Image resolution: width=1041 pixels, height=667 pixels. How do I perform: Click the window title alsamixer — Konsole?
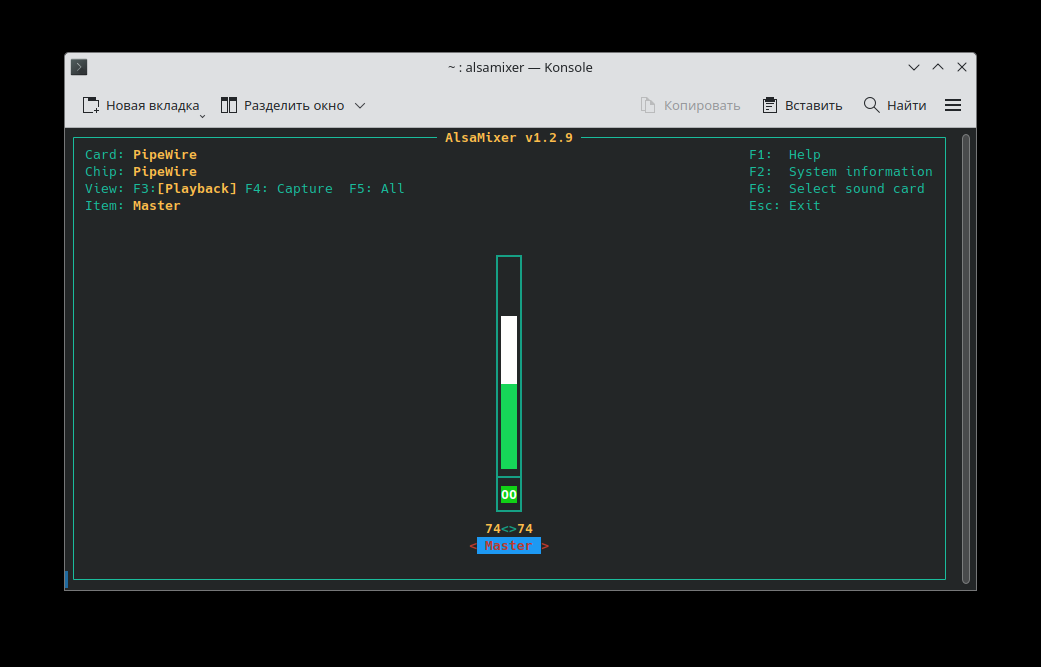[x=520, y=67]
